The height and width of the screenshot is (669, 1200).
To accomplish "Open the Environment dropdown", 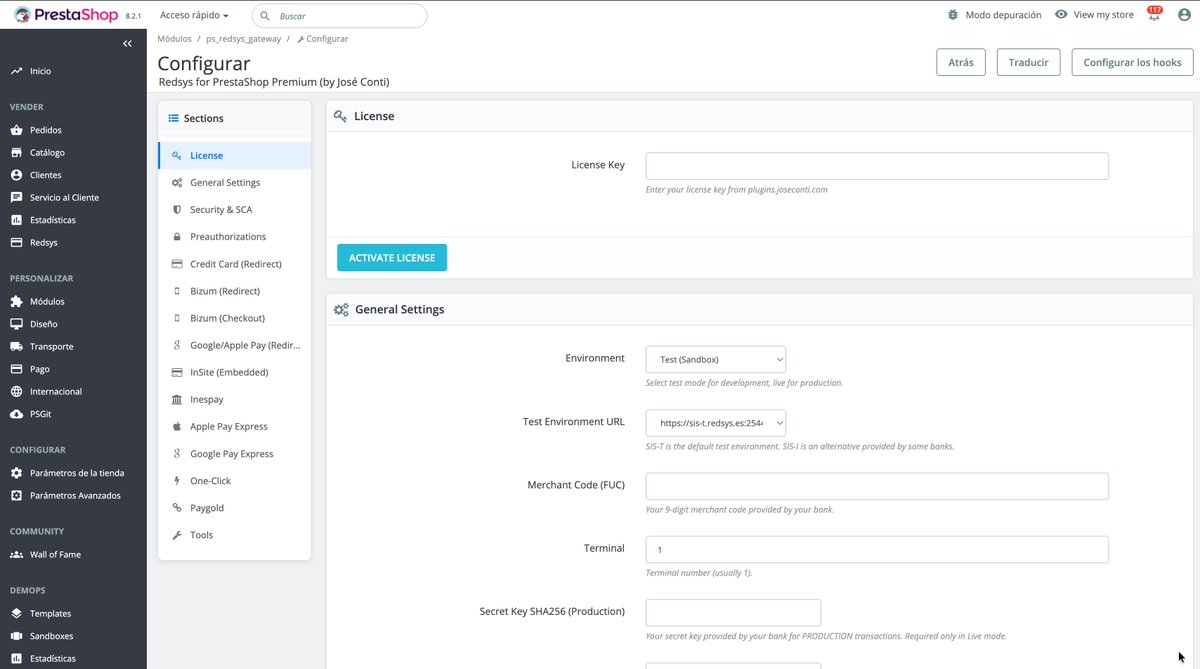I will point(716,359).
